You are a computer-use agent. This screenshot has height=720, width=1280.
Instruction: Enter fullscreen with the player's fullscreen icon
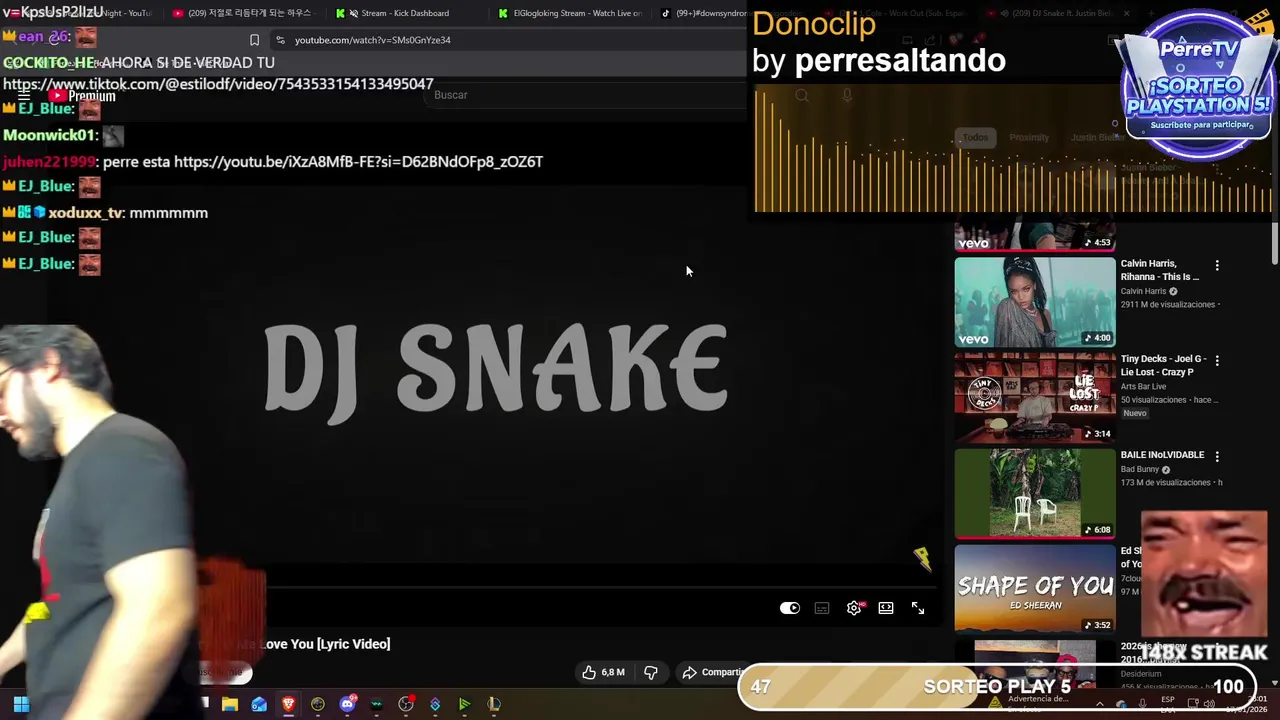click(x=918, y=608)
